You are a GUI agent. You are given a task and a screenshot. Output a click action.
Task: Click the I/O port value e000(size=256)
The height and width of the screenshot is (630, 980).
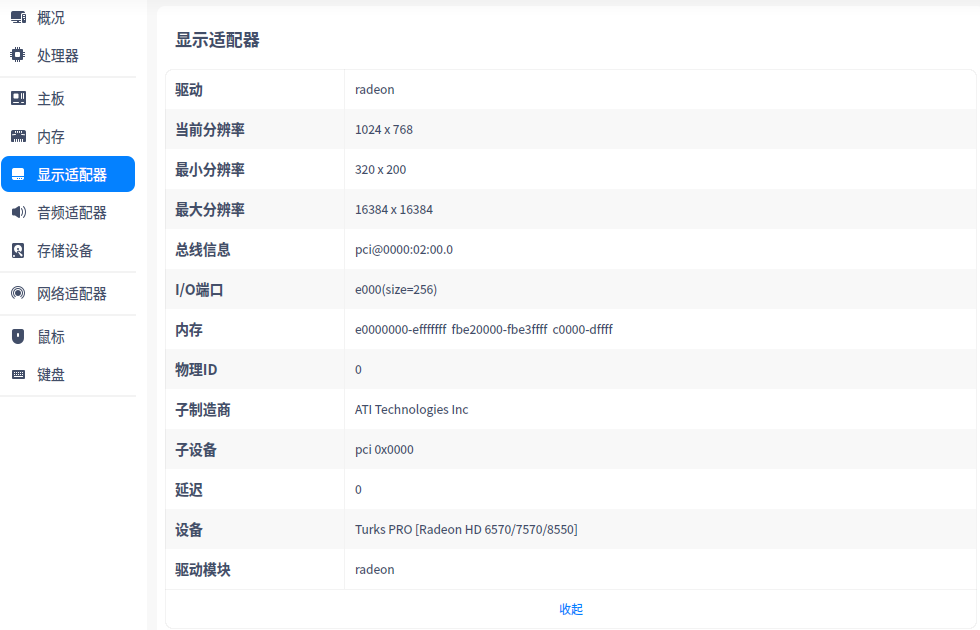[x=396, y=289]
